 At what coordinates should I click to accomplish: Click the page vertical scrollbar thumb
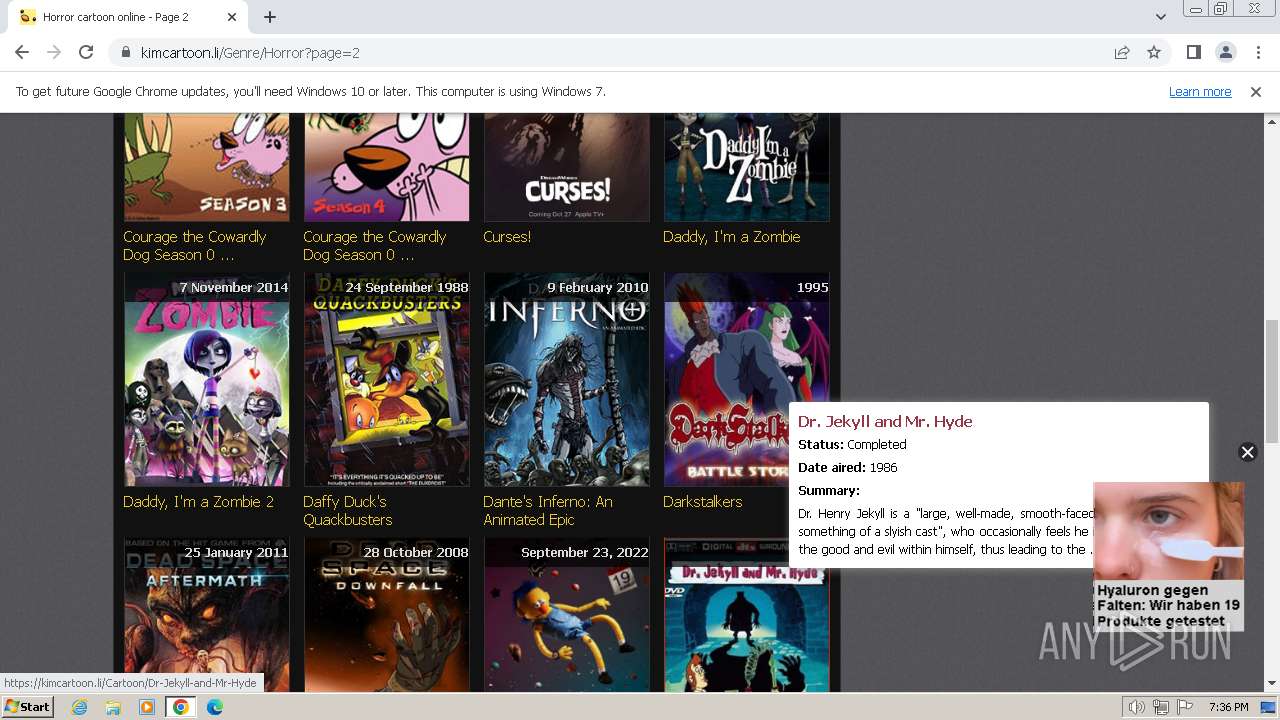tap(1271, 380)
